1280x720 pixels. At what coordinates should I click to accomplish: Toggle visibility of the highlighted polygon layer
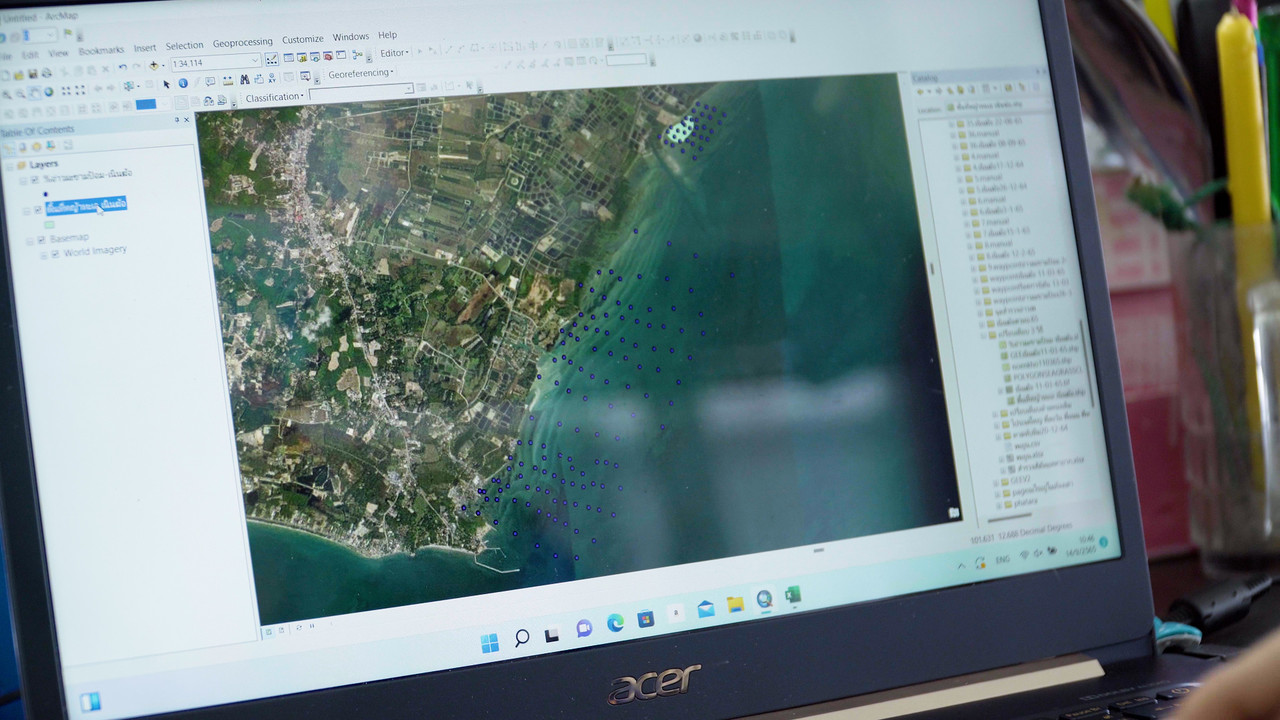[38, 210]
